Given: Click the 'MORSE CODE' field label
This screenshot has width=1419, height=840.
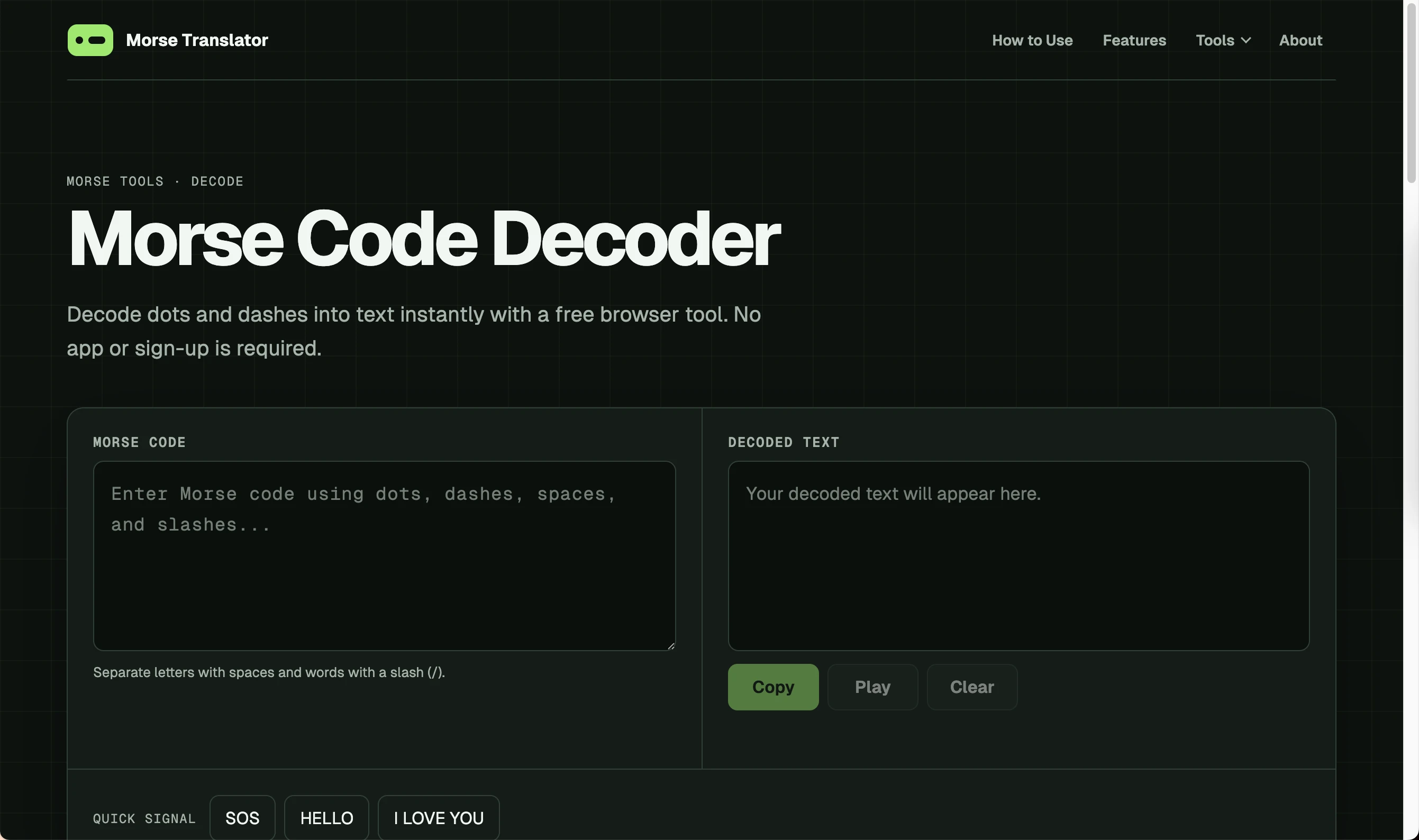Looking at the screenshot, I should click(x=139, y=442).
